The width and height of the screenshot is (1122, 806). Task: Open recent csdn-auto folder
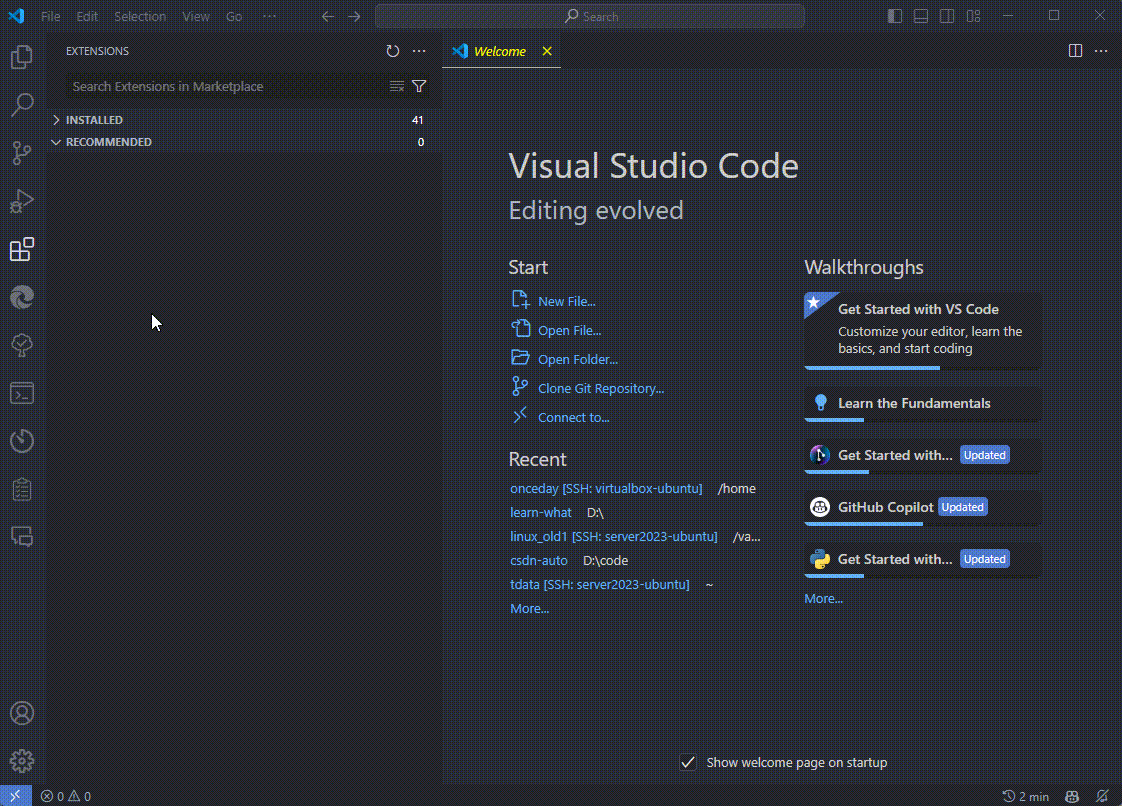click(x=539, y=560)
